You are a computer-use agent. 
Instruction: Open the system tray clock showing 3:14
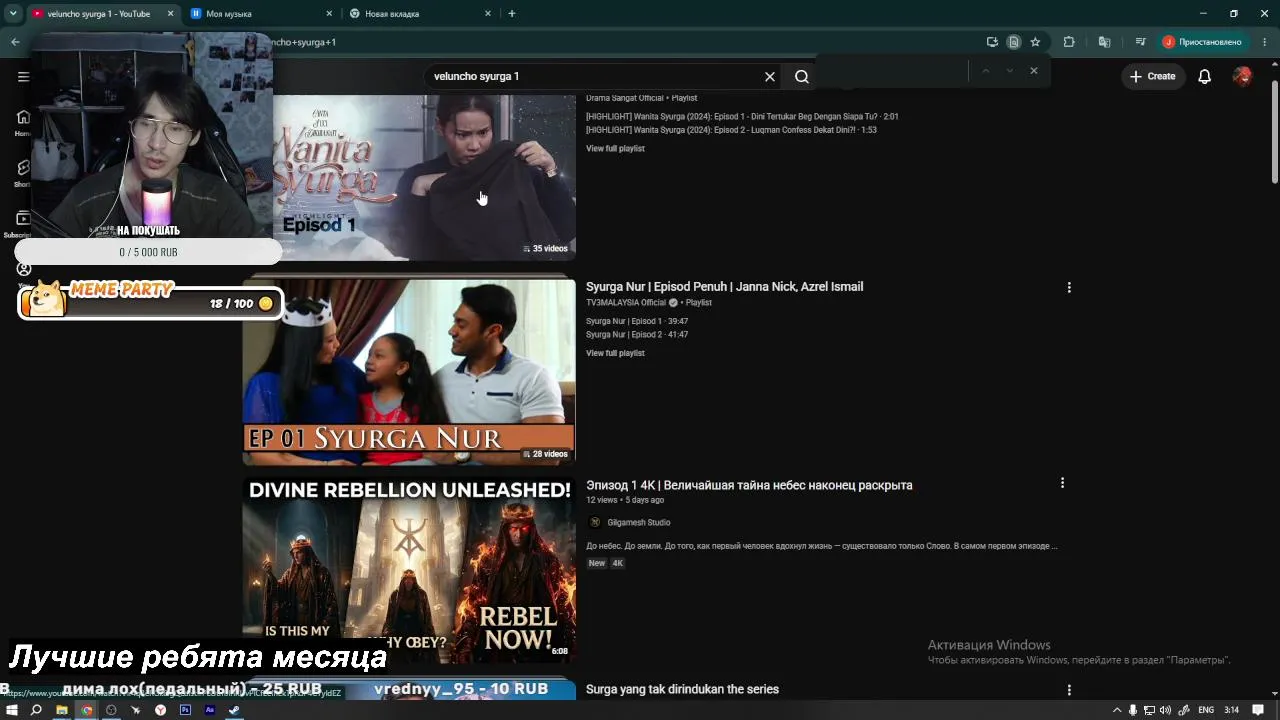(x=1232, y=710)
